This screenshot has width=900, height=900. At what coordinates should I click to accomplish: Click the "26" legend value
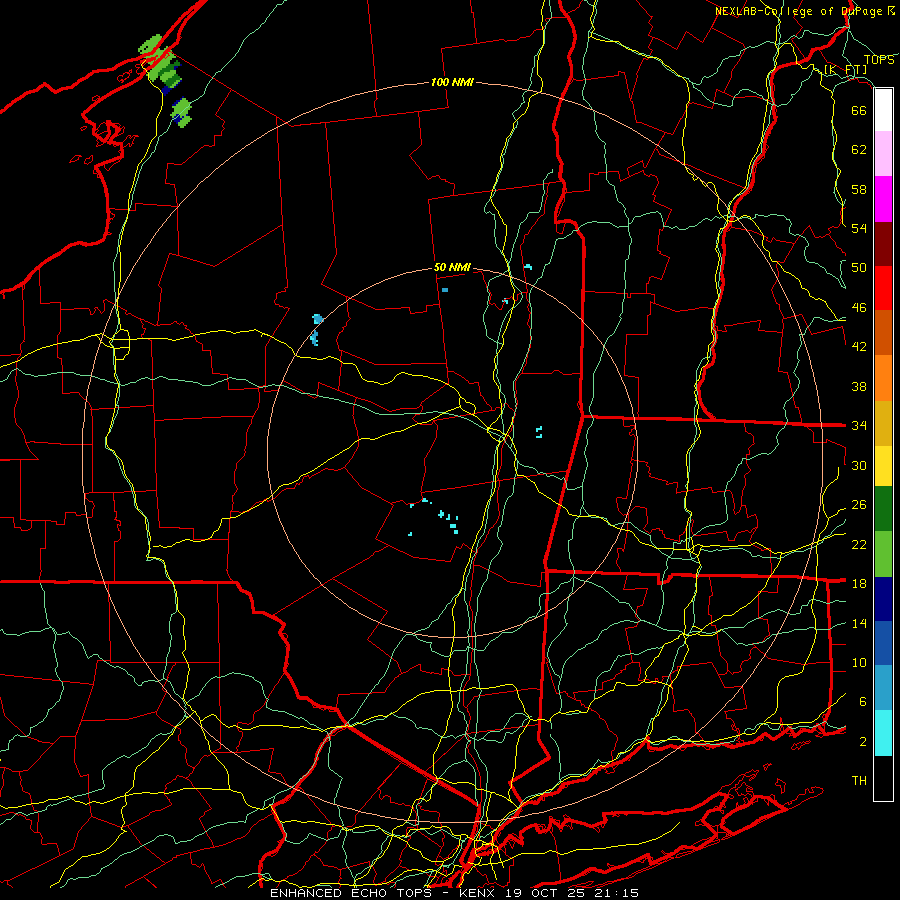coord(859,505)
